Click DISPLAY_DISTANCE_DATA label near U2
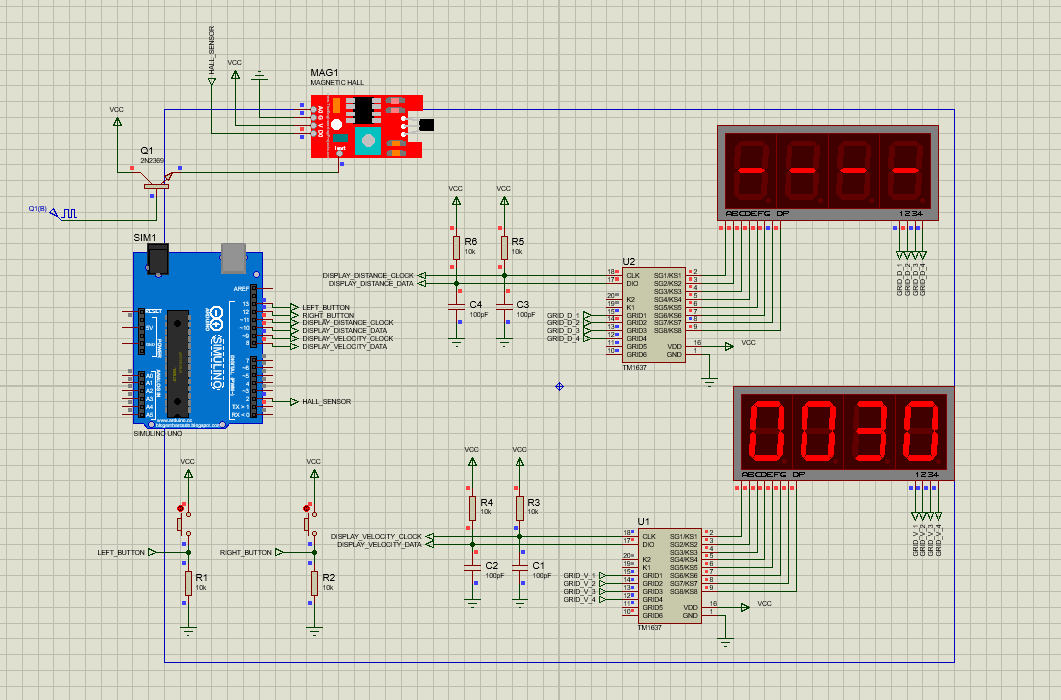Screen dimensions: 1061x700 pyautogui.click(x=371, y=284)
